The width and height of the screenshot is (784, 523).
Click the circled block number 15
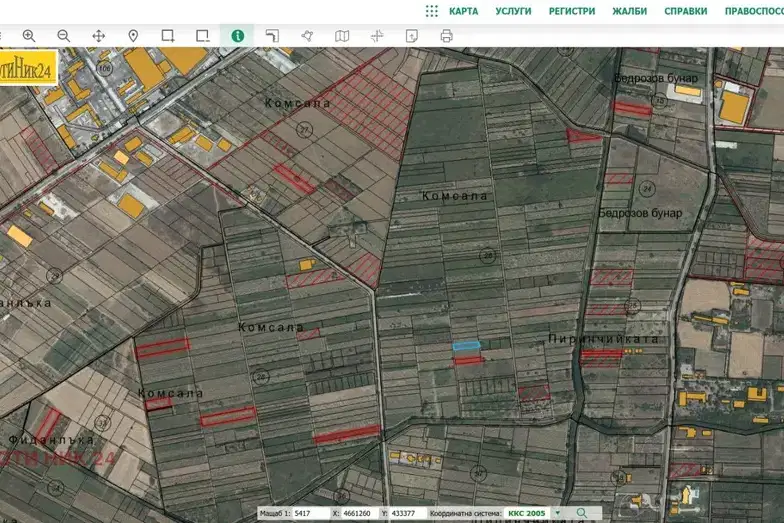(660, 100)
